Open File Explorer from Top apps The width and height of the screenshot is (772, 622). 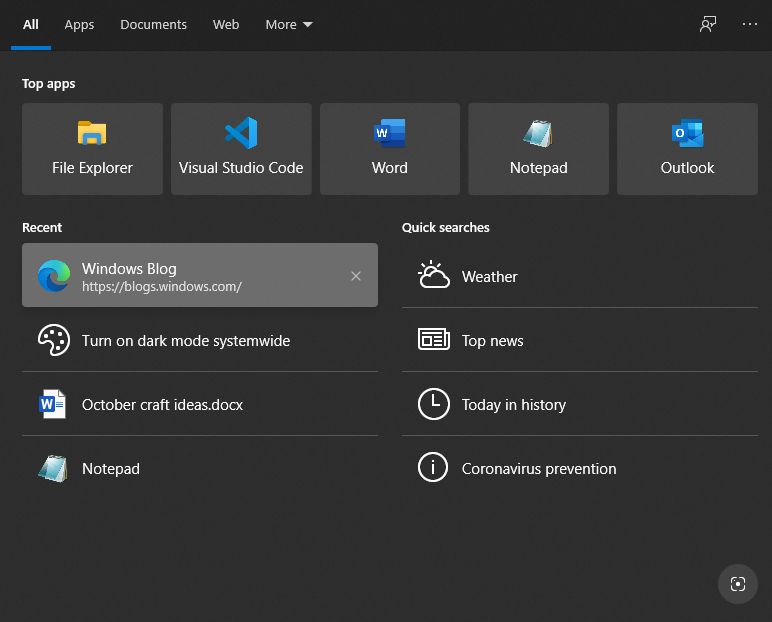(92, 149)
